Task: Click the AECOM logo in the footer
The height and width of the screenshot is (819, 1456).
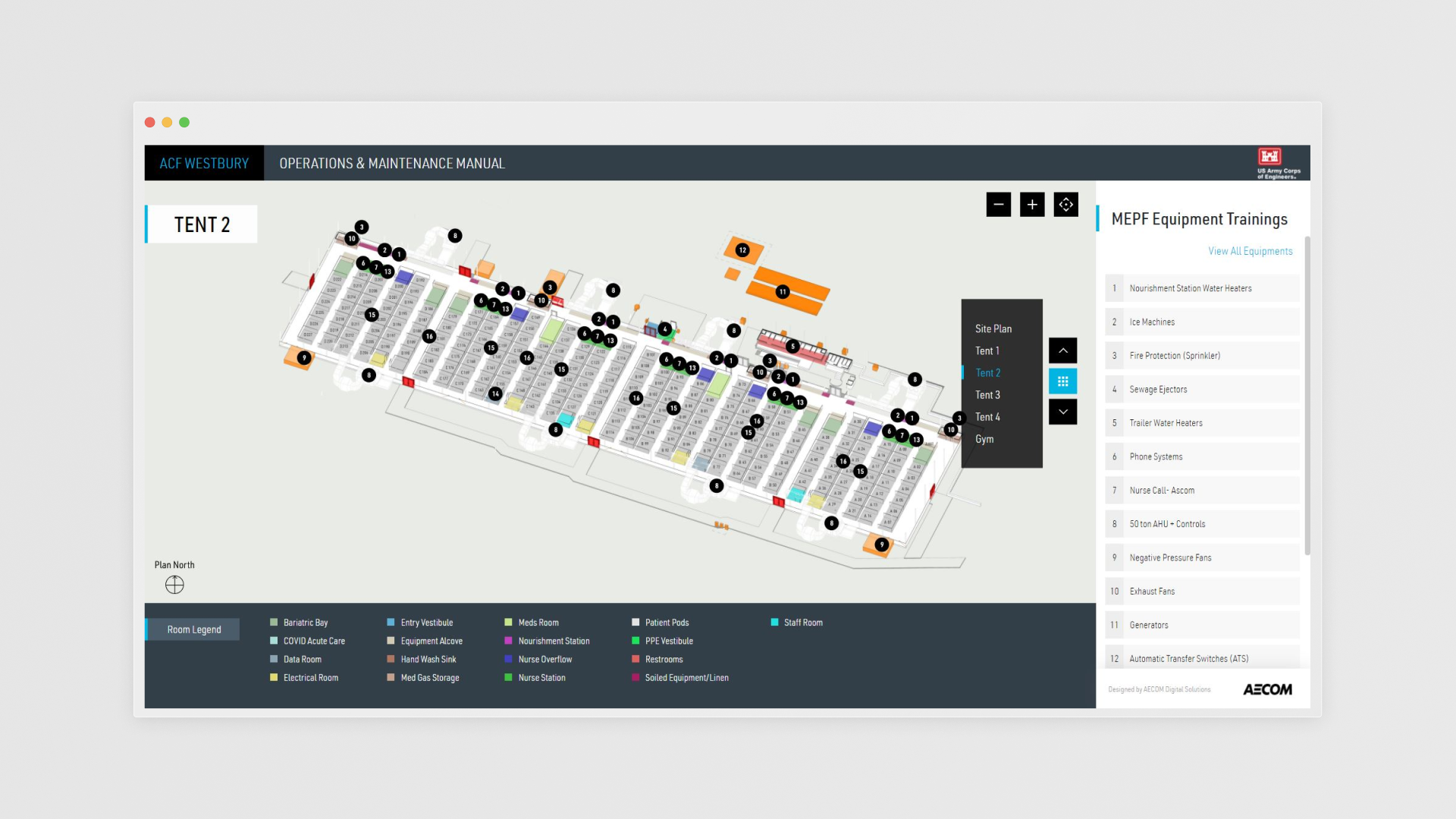Action: (1267, 689)
